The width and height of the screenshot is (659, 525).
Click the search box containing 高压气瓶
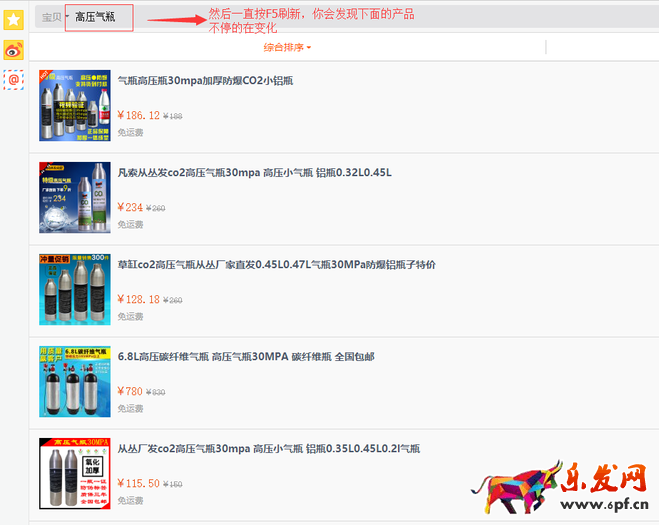(x=99, y=17)
